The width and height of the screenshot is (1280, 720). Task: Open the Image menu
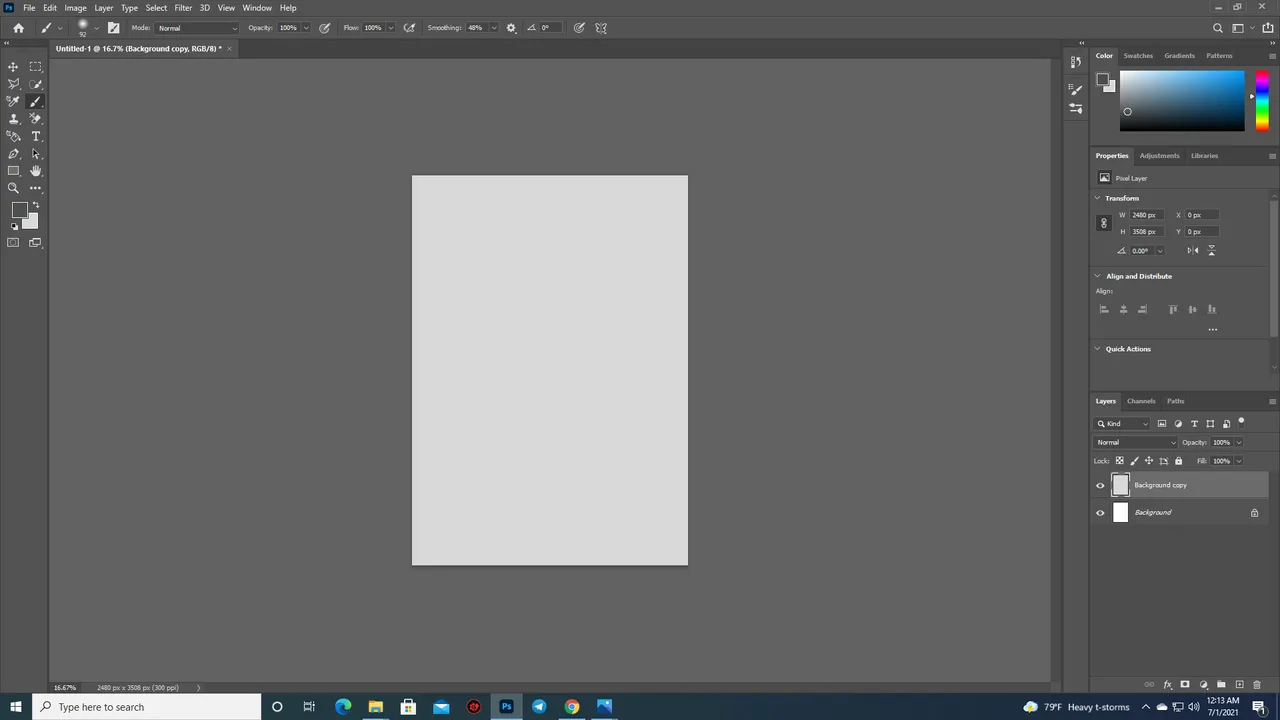point(76,8)
